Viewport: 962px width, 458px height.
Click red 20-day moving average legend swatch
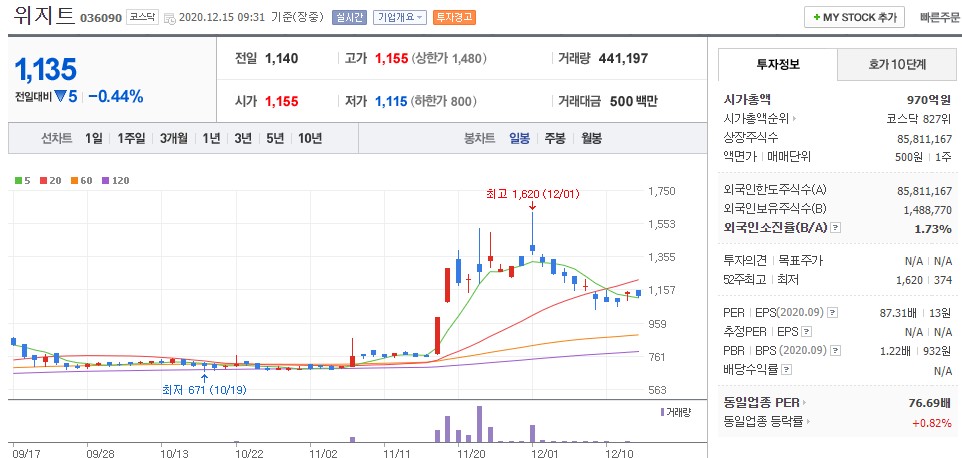[x=44, y=181]
